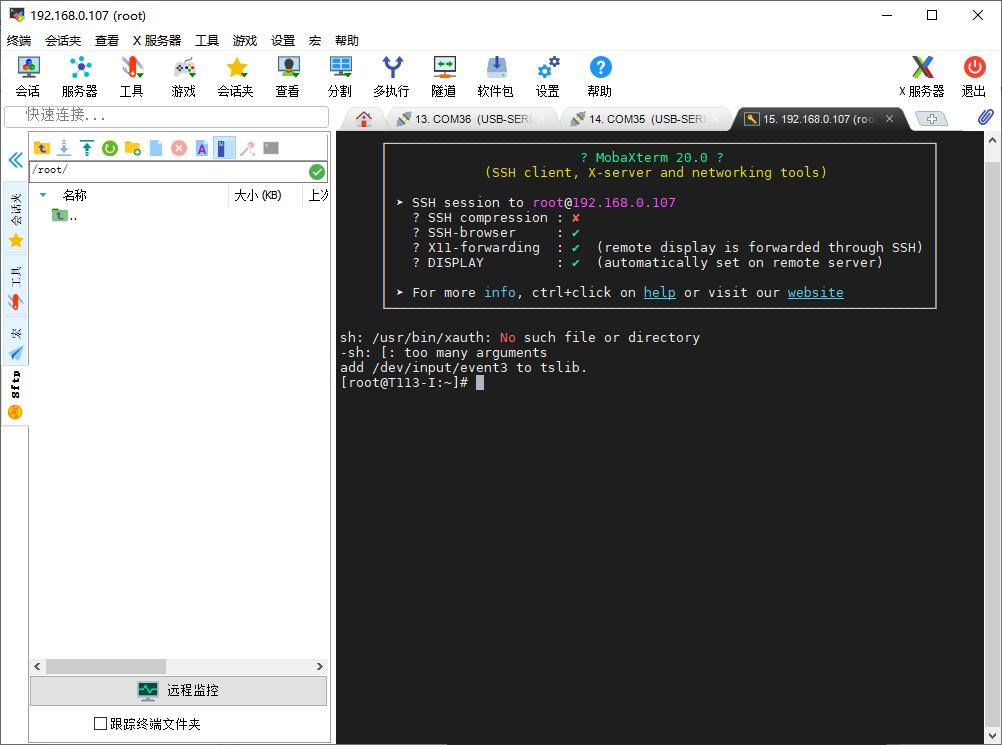
Task: Refresh the SFTP folder with green icon
Action: coord(110,148)
